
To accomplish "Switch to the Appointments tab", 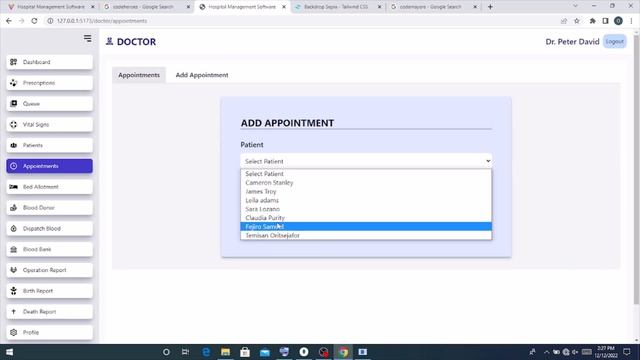I will tap(139, 75).
